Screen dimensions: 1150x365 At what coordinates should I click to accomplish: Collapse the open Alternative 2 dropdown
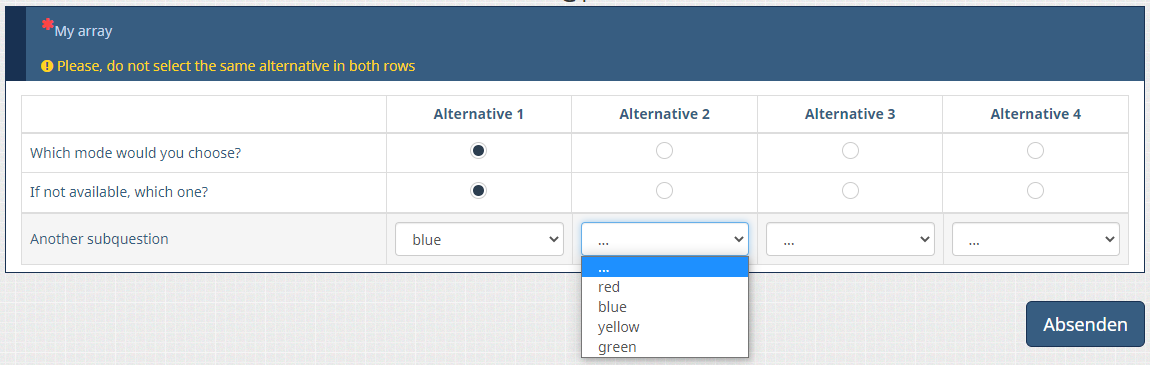coord(664,239)
